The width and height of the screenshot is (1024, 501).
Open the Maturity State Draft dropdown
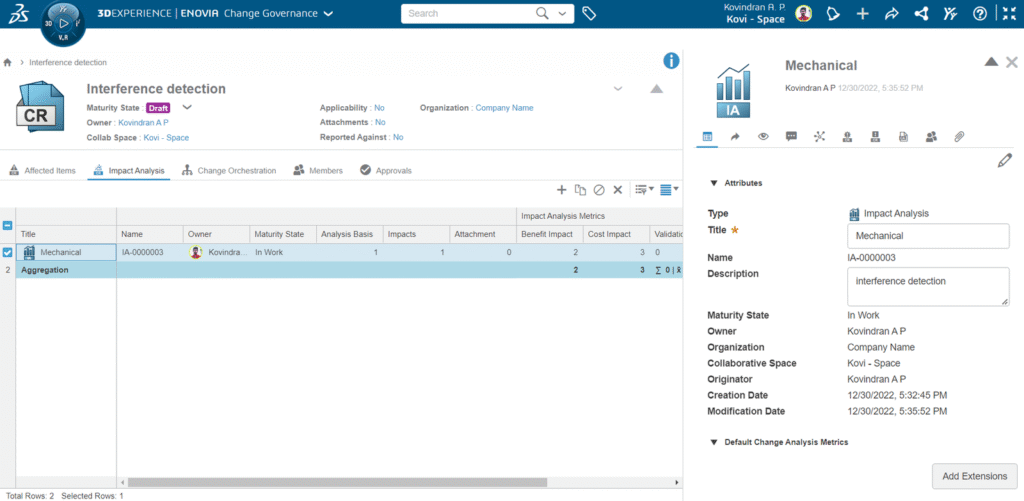click(186, 107)
